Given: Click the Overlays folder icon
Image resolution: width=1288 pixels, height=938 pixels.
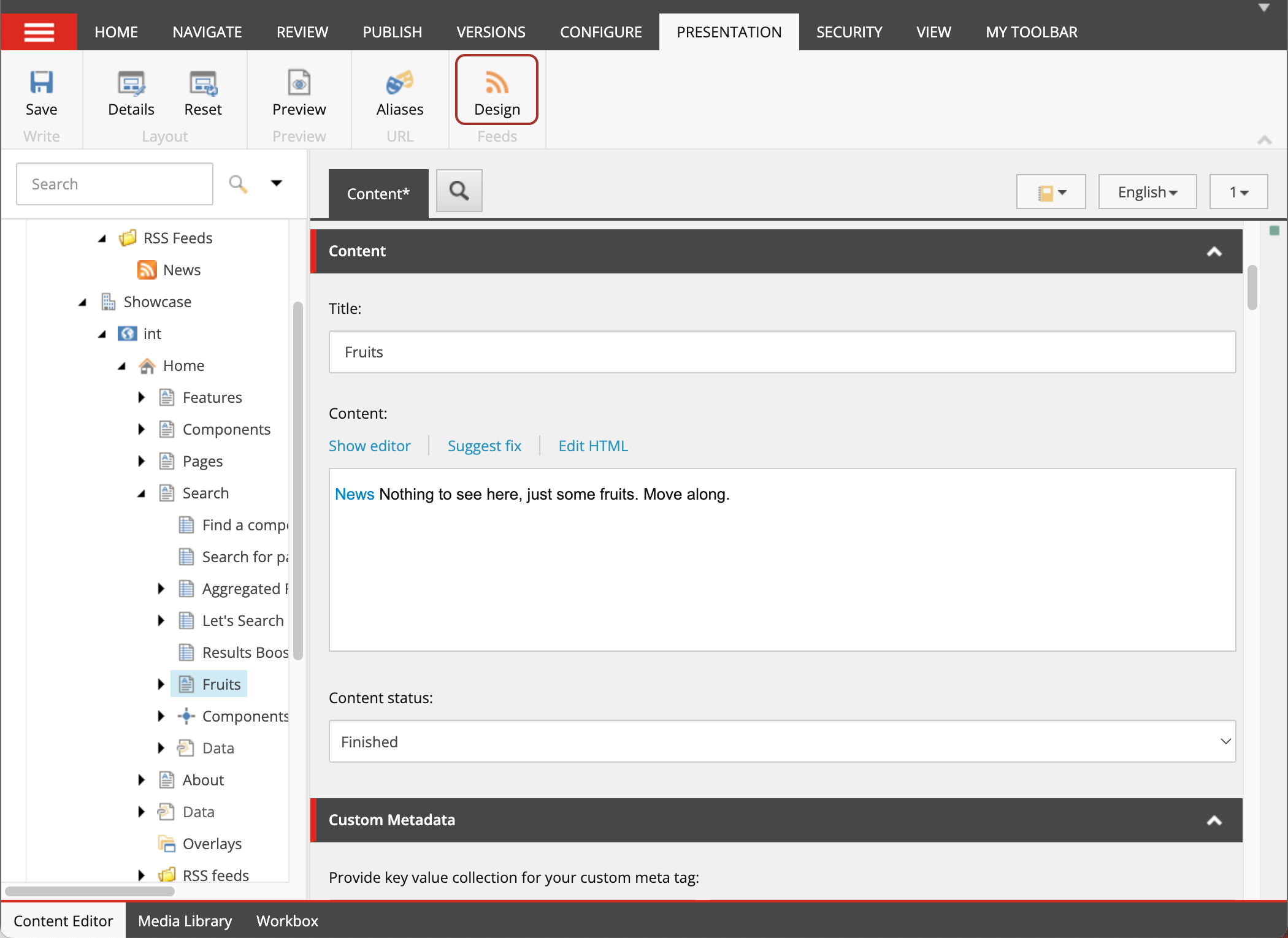Looking at the screenshot, I should [x=166, y=844].
